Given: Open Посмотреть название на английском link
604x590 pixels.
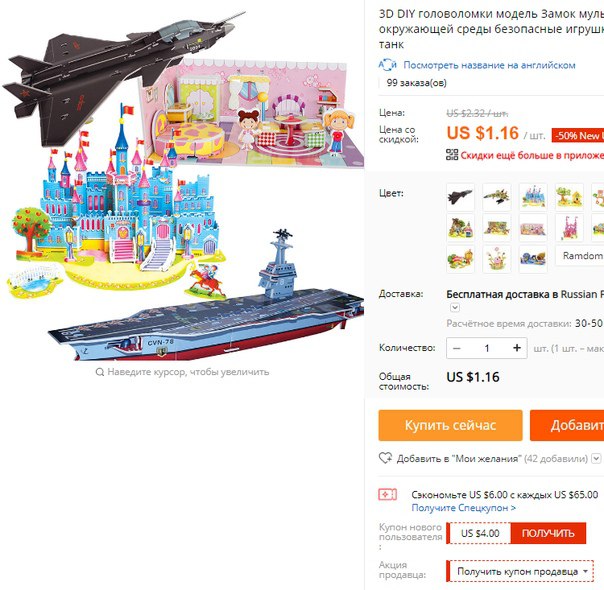Looking at the screenshot, I should pyautogui.click(x=489, y=65).
